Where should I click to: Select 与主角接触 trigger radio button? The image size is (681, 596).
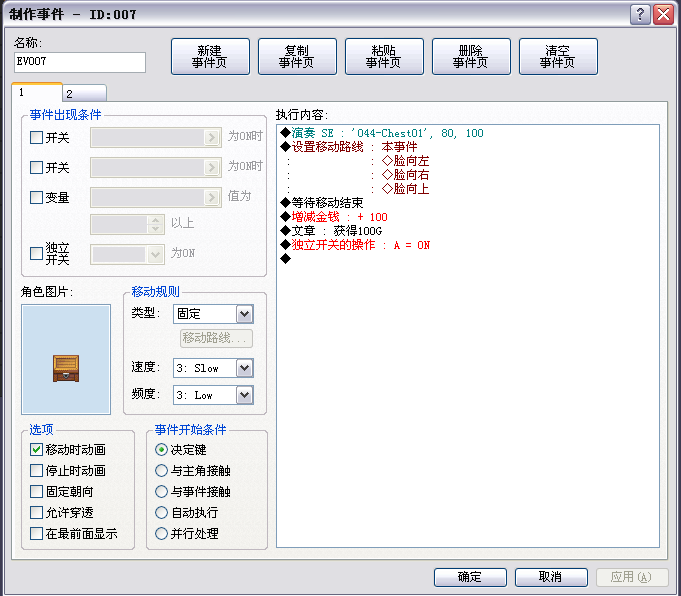pyautogui.click(x=161, y=470)
